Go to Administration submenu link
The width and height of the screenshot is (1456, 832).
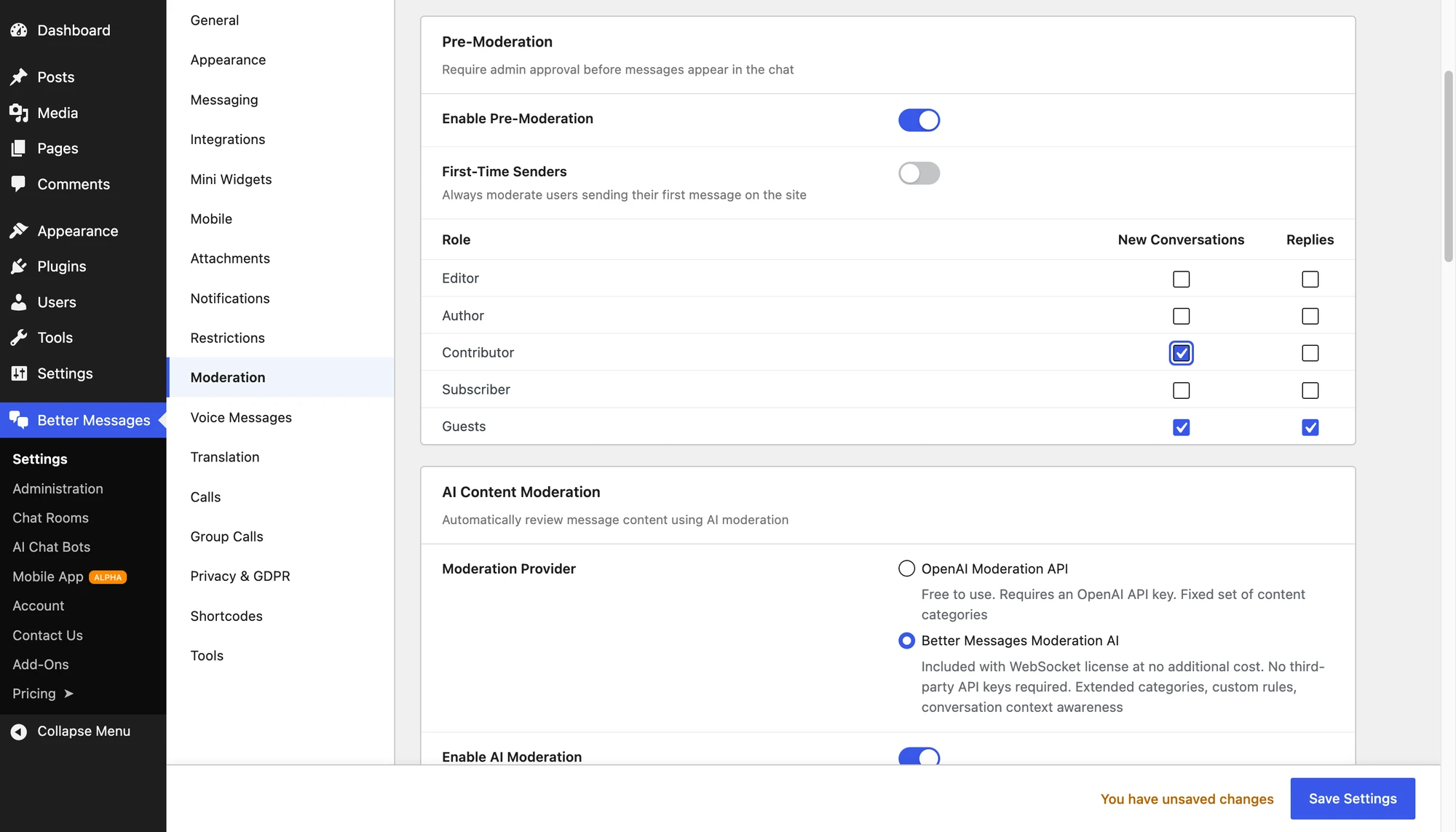tap(58, 489)
